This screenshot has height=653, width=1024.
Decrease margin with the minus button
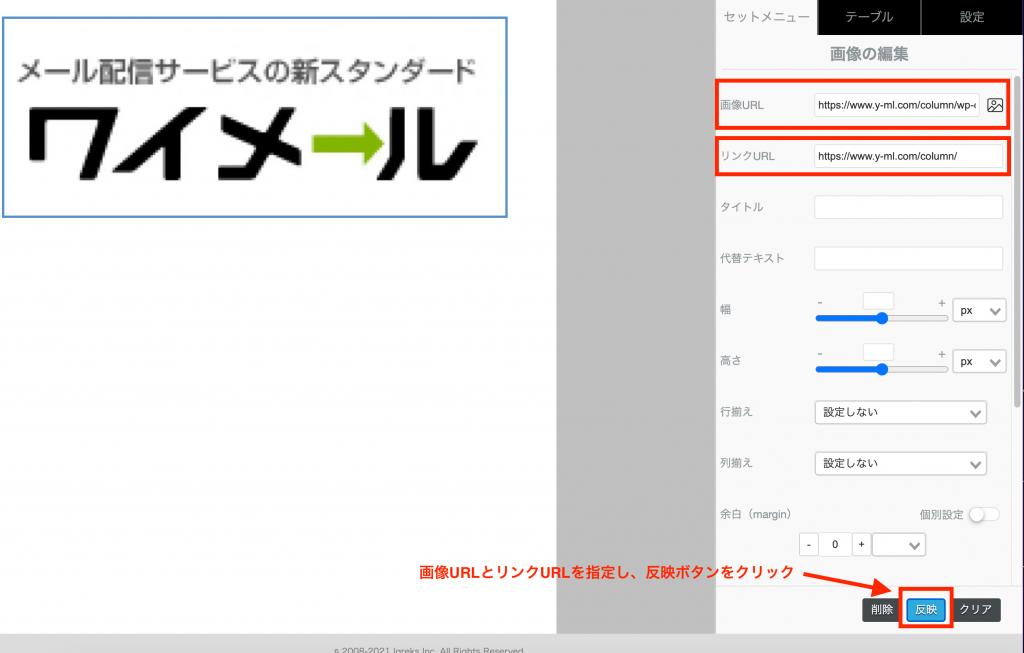tap(808, 545)
